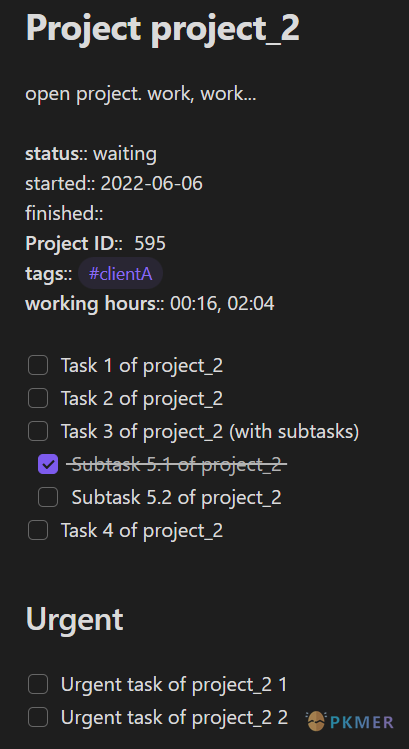The width and height of the screenshot is (409, 749).
Task: Check Urgent task of project_2 2
Action: 38,717
